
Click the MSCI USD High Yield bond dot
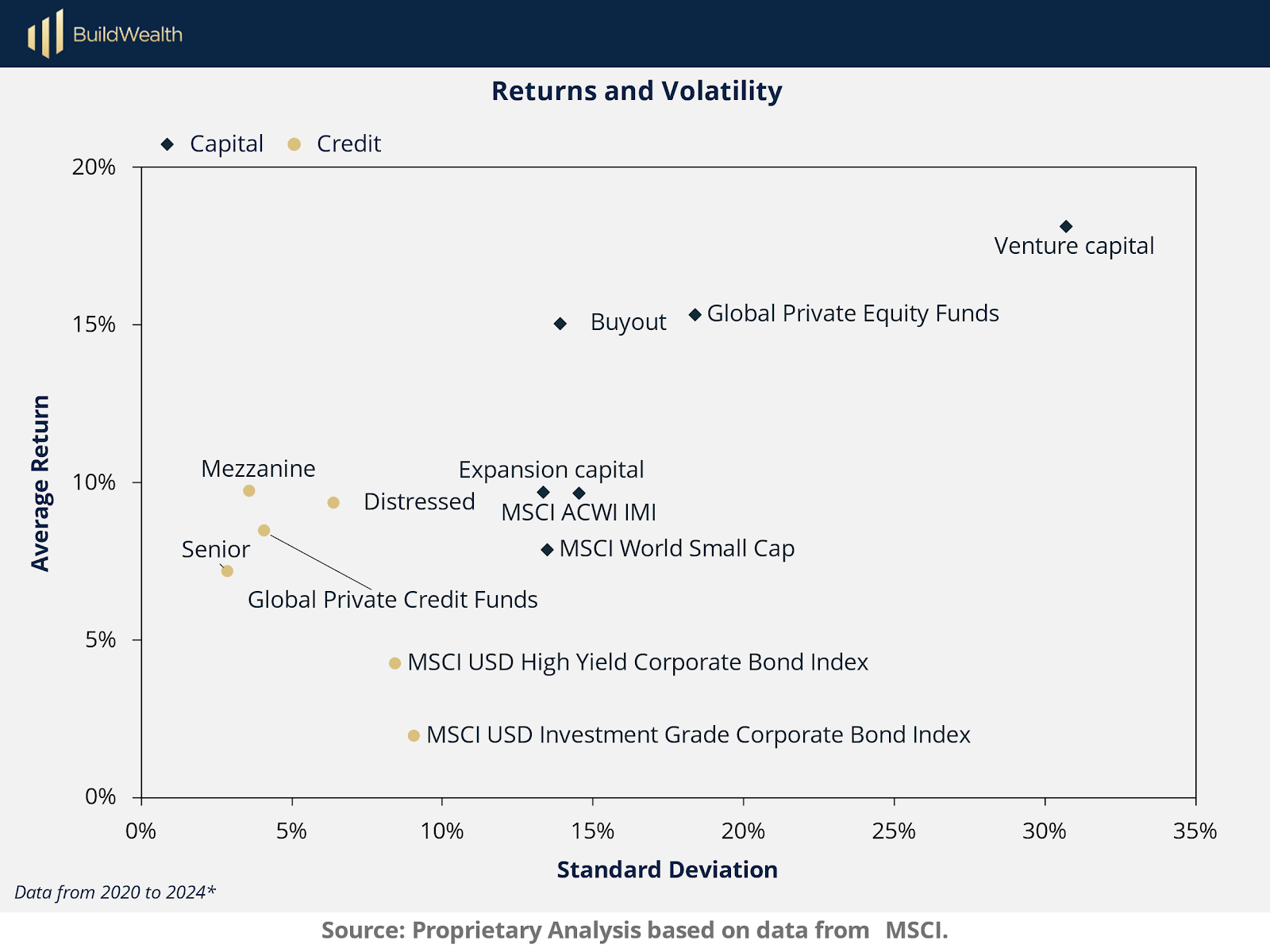coord(395,663)
